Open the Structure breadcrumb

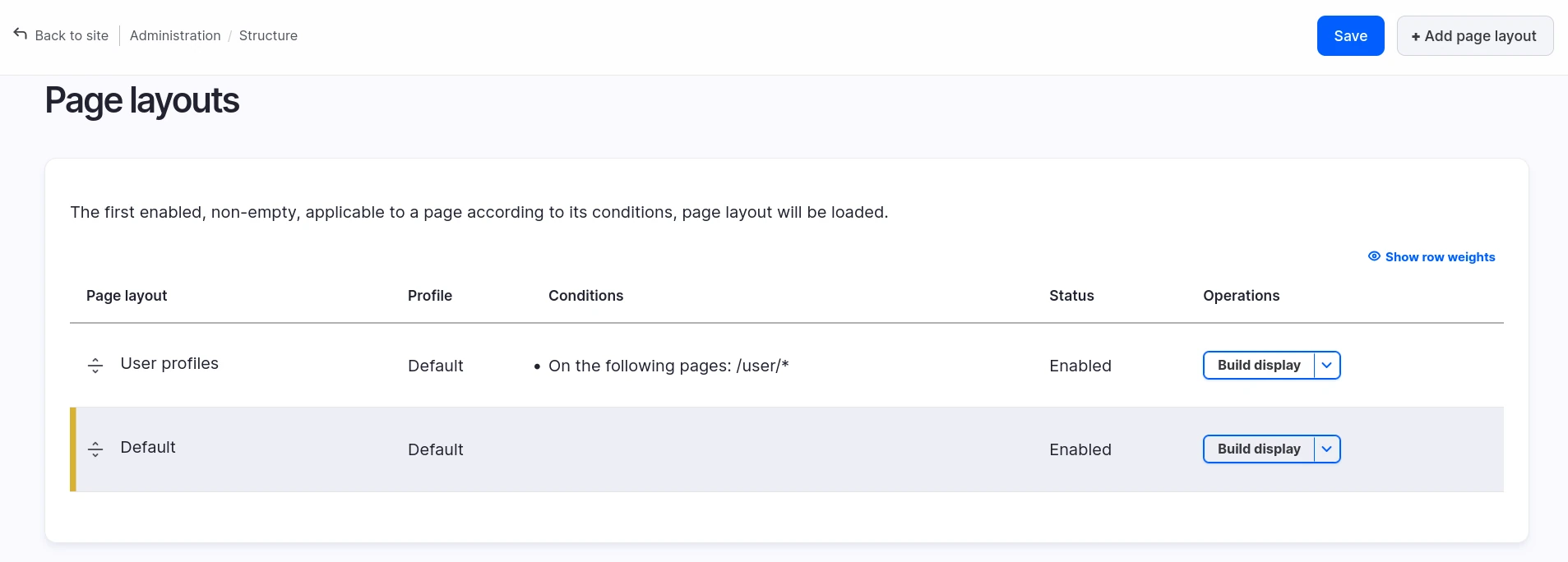pos(268,35)
